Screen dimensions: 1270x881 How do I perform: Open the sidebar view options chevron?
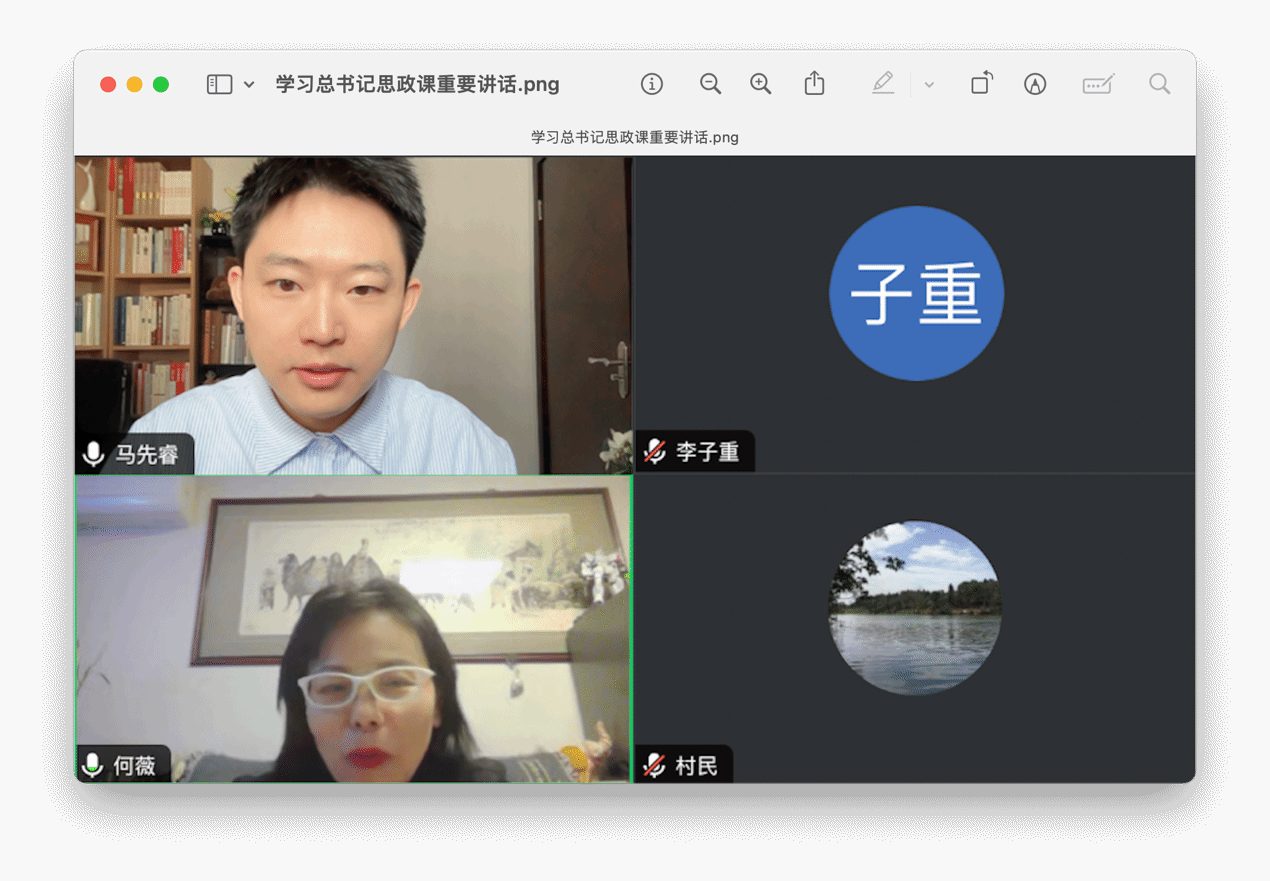(x=249, y=85)
